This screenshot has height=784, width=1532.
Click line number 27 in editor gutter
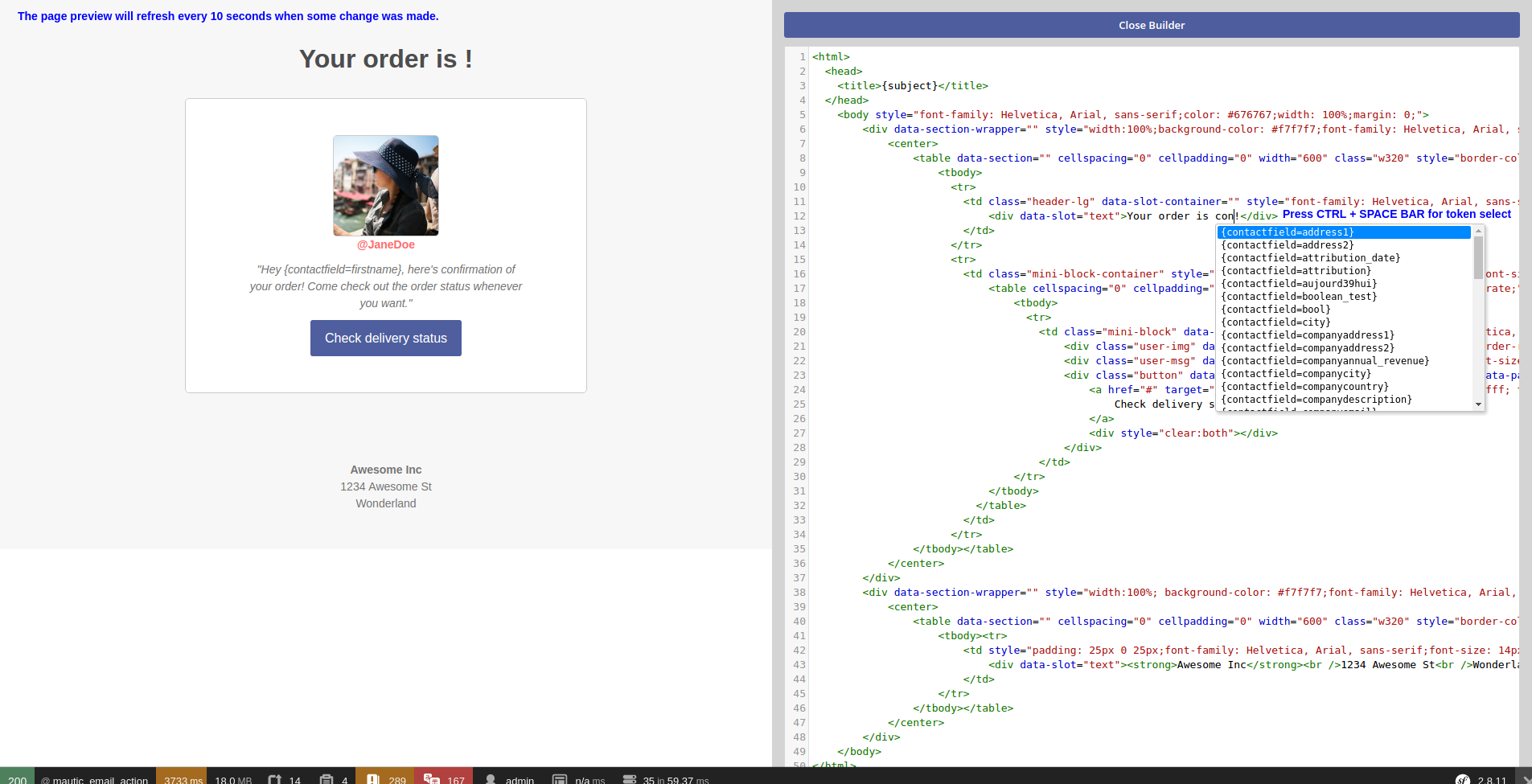[x=799, y=433]
